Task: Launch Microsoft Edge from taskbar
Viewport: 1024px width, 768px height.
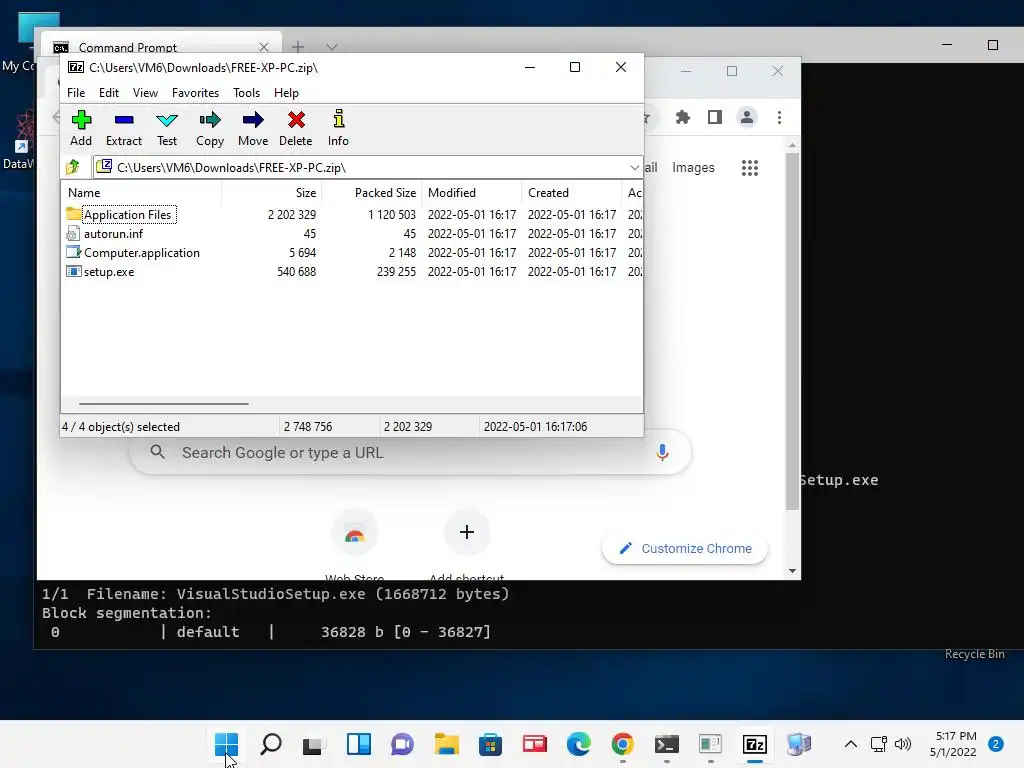Action: click(x=578, y=744)
